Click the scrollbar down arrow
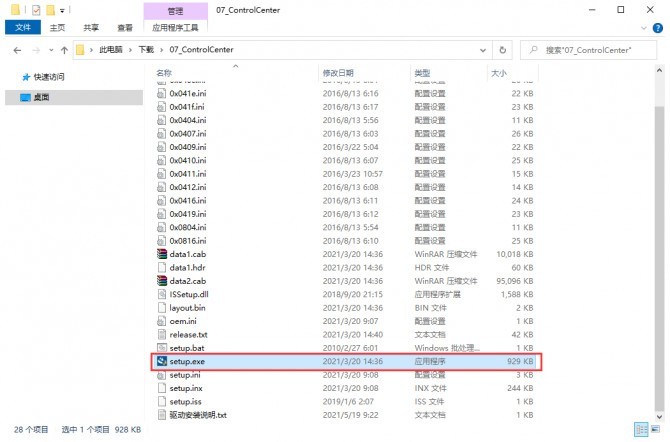670x442 pixels. click(659, 416)
